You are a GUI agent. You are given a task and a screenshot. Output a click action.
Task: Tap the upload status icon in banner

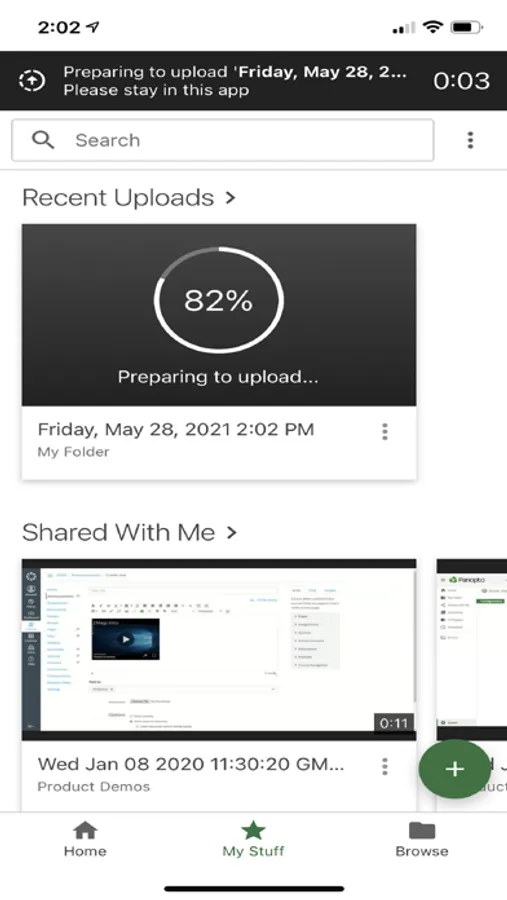pyautogui.click(x=32, y=81)
